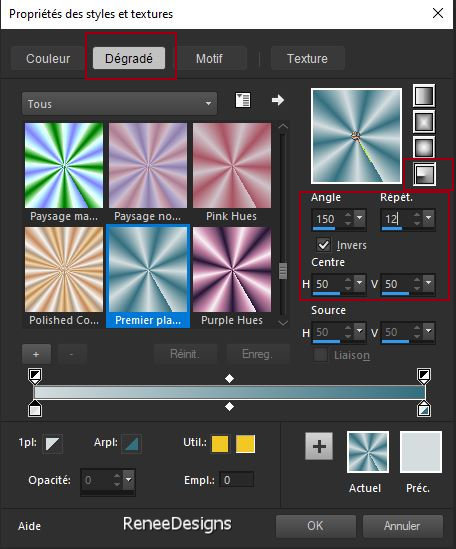This screenshot has width=456, height=549.
Task: Select the linear gradient style icon
Action: pos(424,95)
